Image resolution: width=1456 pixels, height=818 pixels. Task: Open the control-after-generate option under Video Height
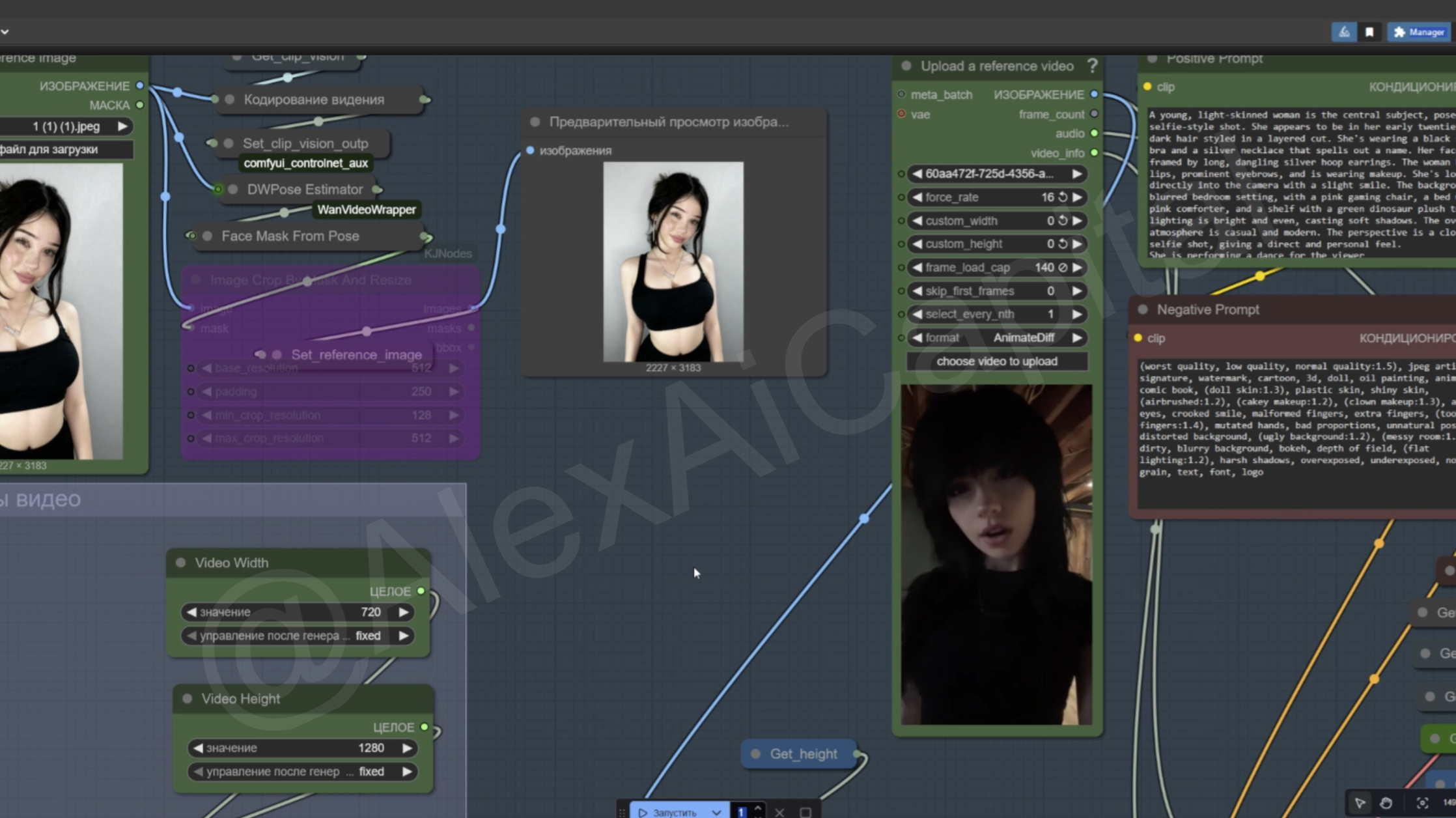tap(303, 772)
